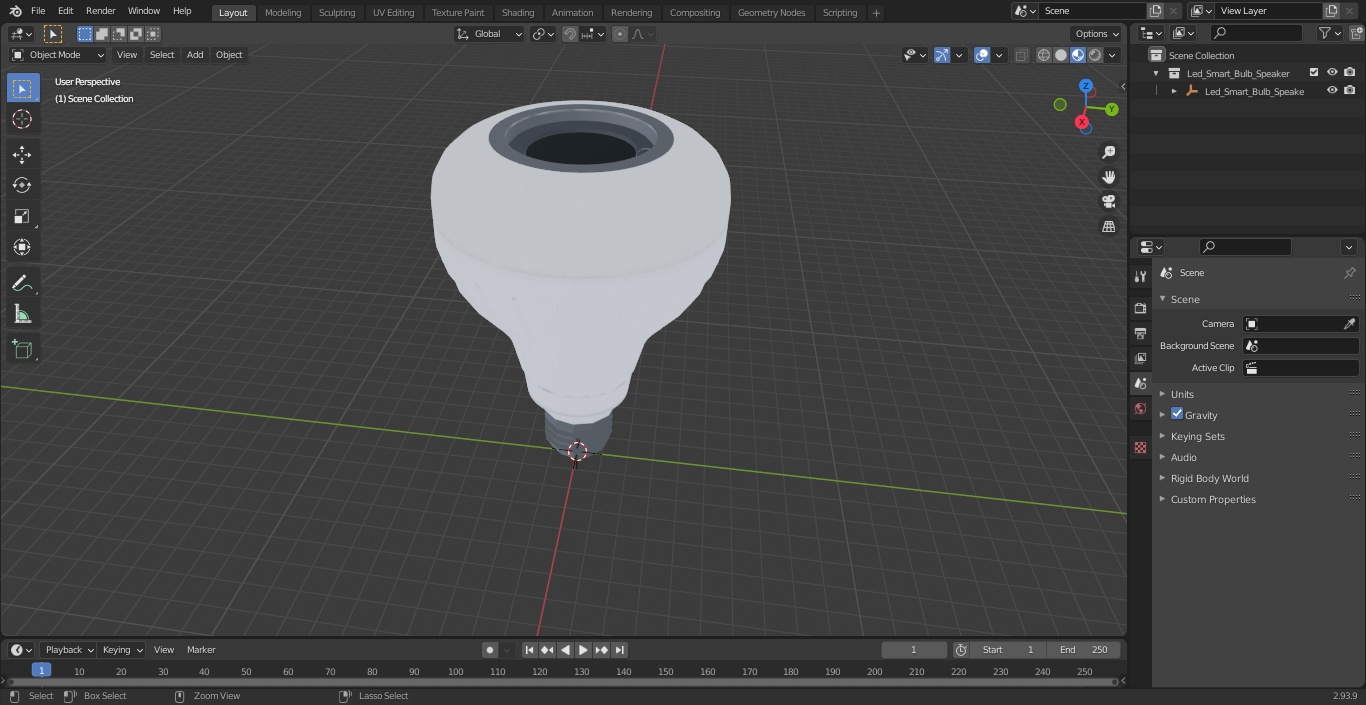Toggle X-Ray display button
Screen dimensions: 1366x705
1021,55
